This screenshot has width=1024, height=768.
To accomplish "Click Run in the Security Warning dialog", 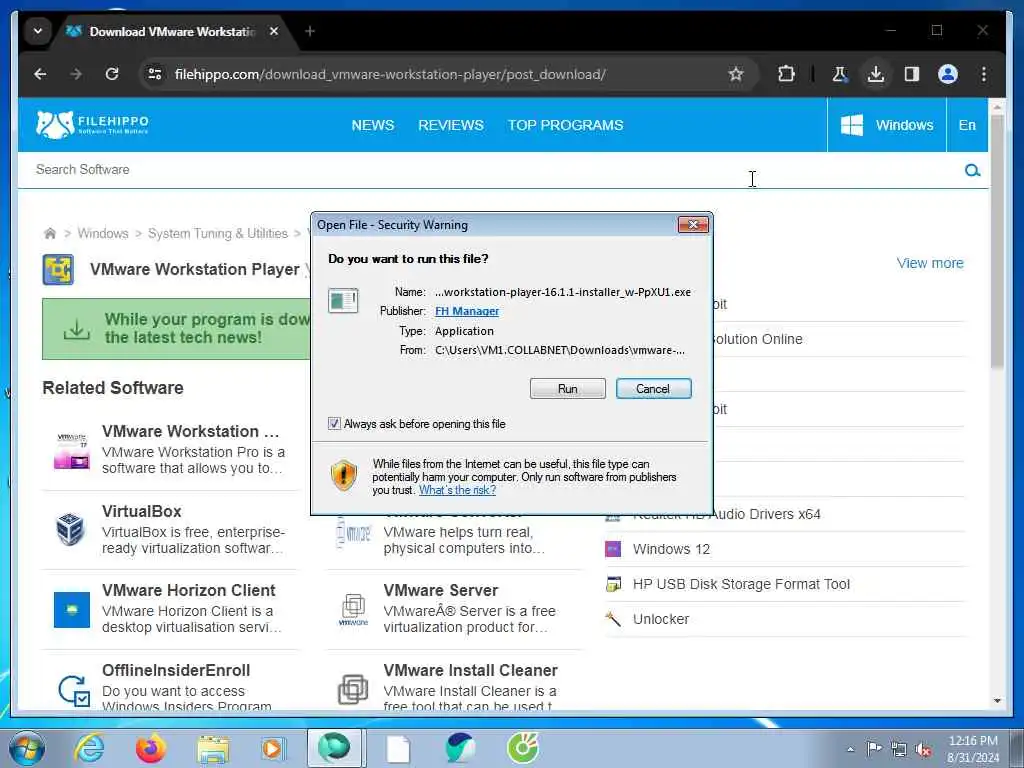I will (568, 389).
